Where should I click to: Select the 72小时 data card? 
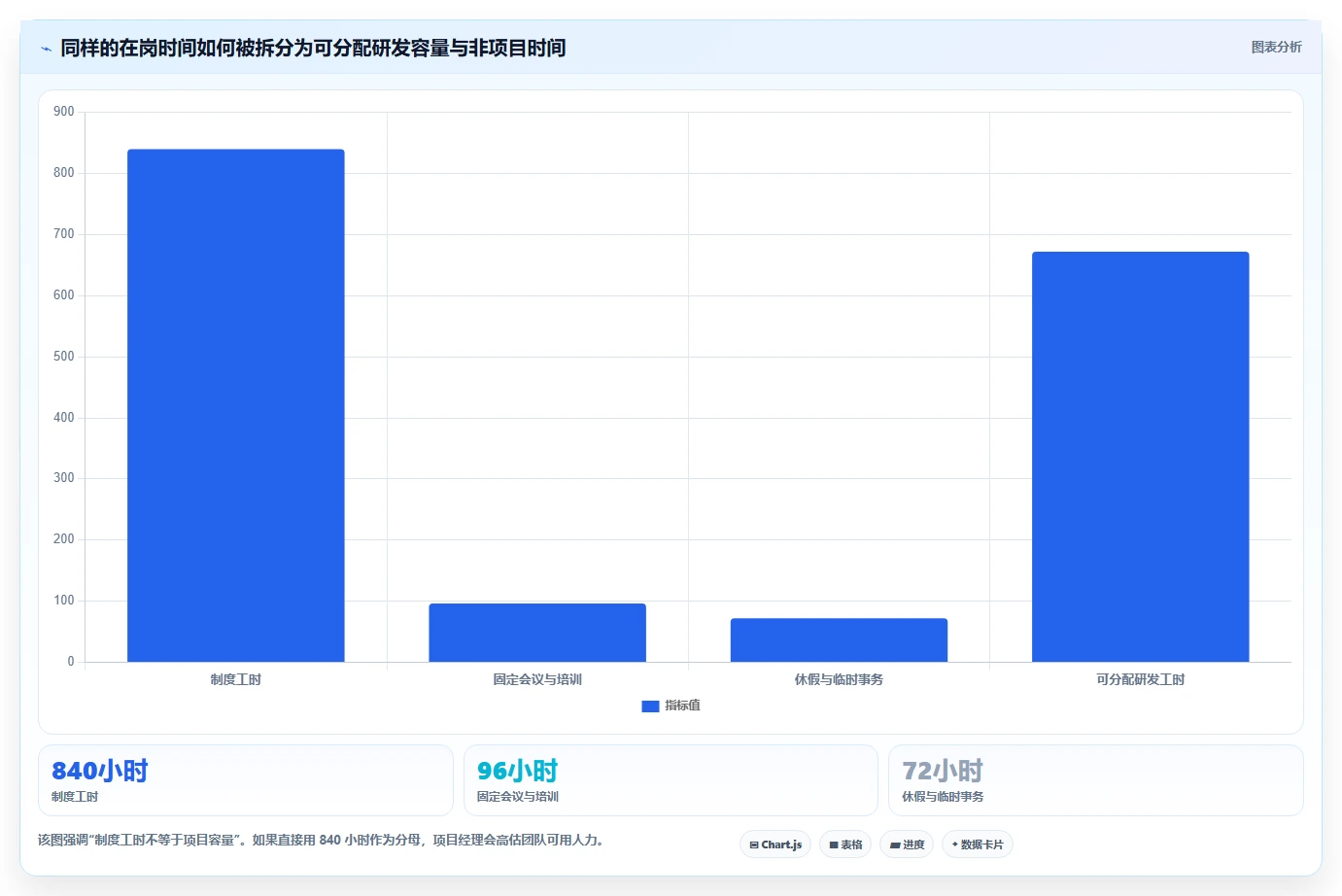[x=1096, y=780]
